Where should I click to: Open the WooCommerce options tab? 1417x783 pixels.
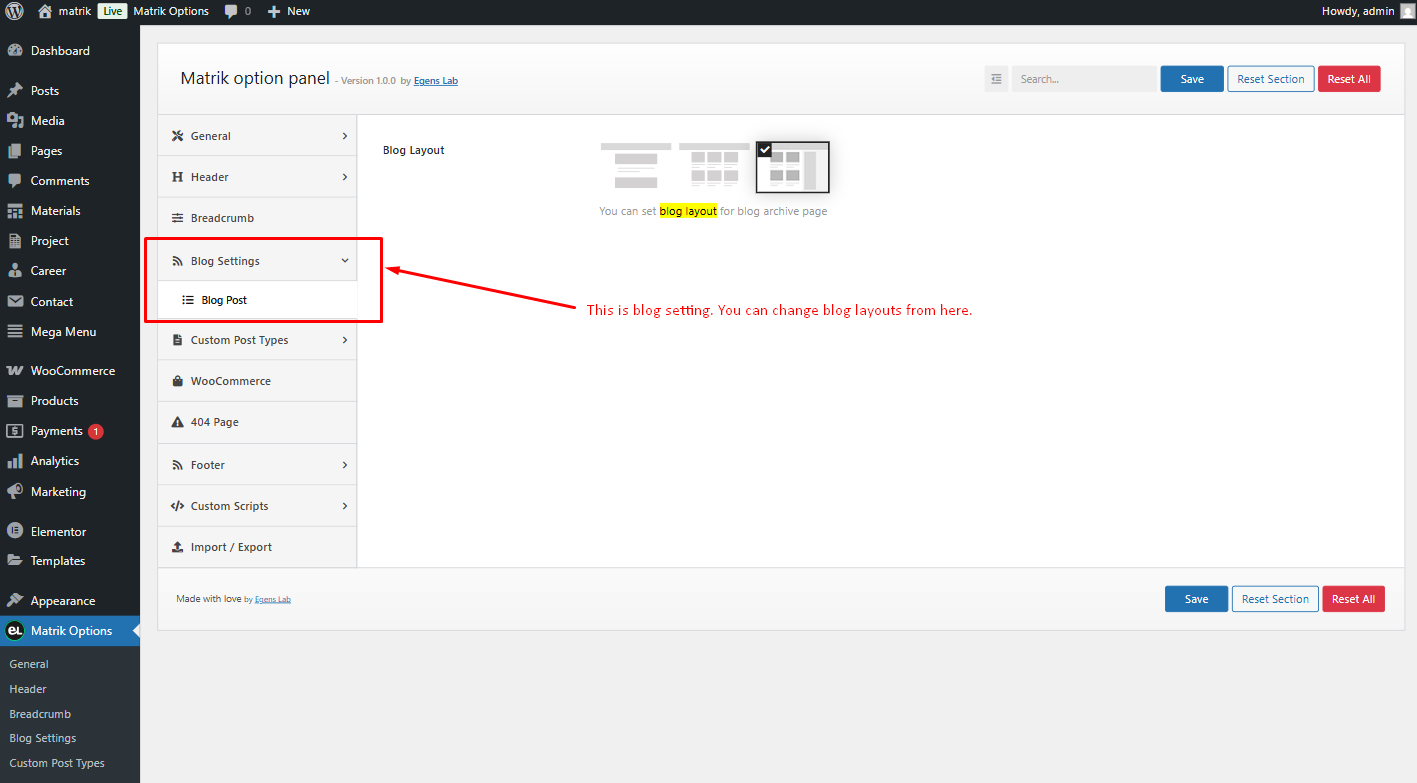(257, 381)
